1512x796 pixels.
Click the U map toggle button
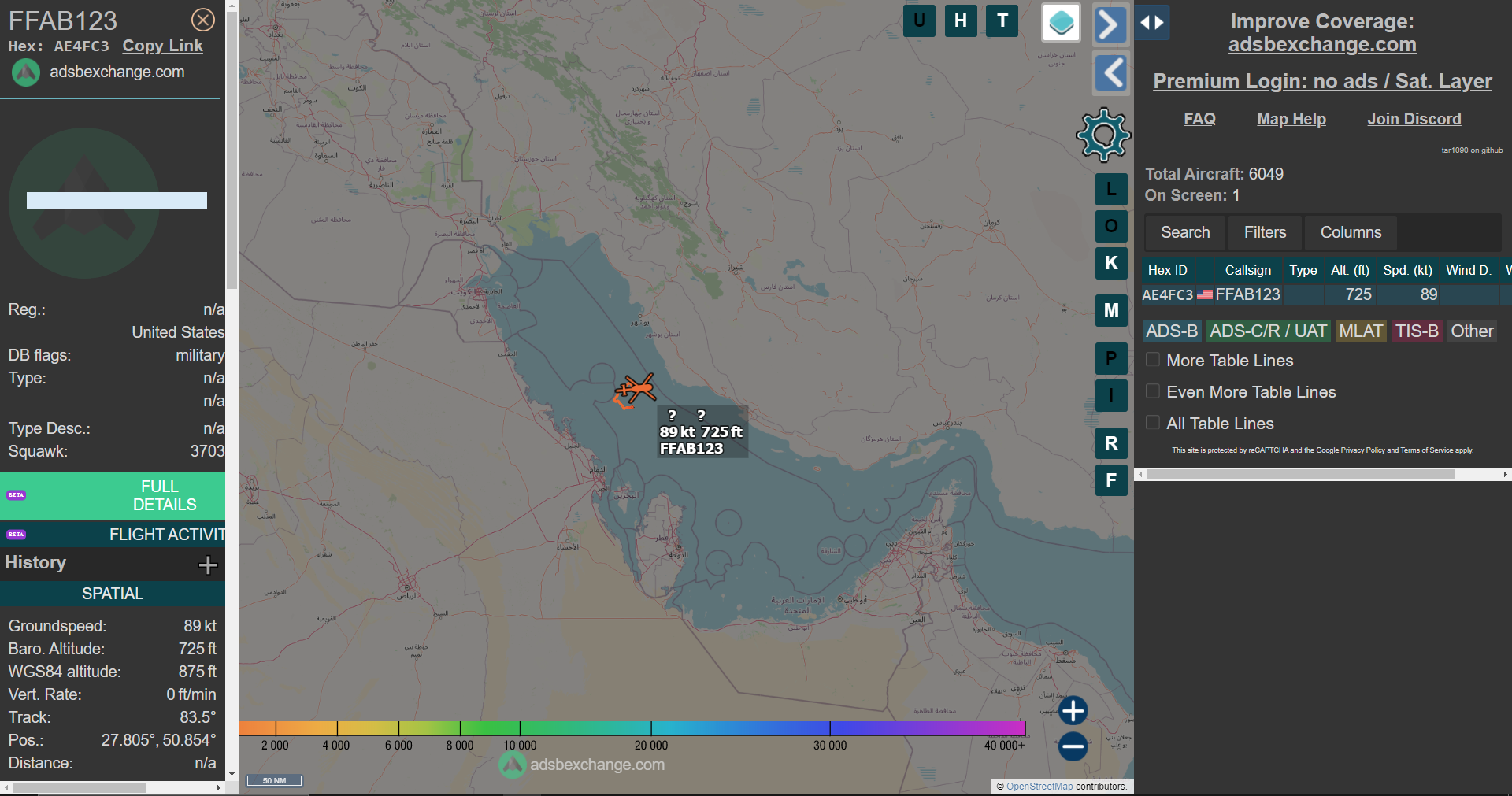(919, 21)
